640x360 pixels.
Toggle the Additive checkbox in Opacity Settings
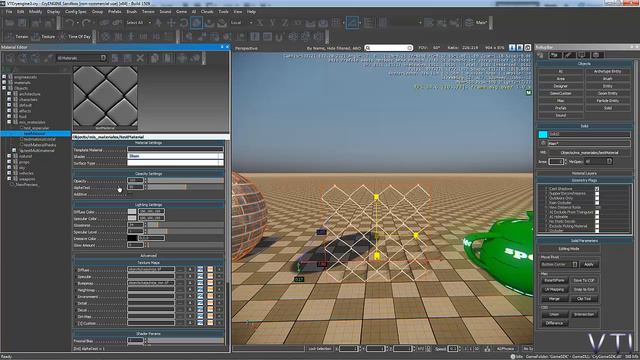[130, 194]
